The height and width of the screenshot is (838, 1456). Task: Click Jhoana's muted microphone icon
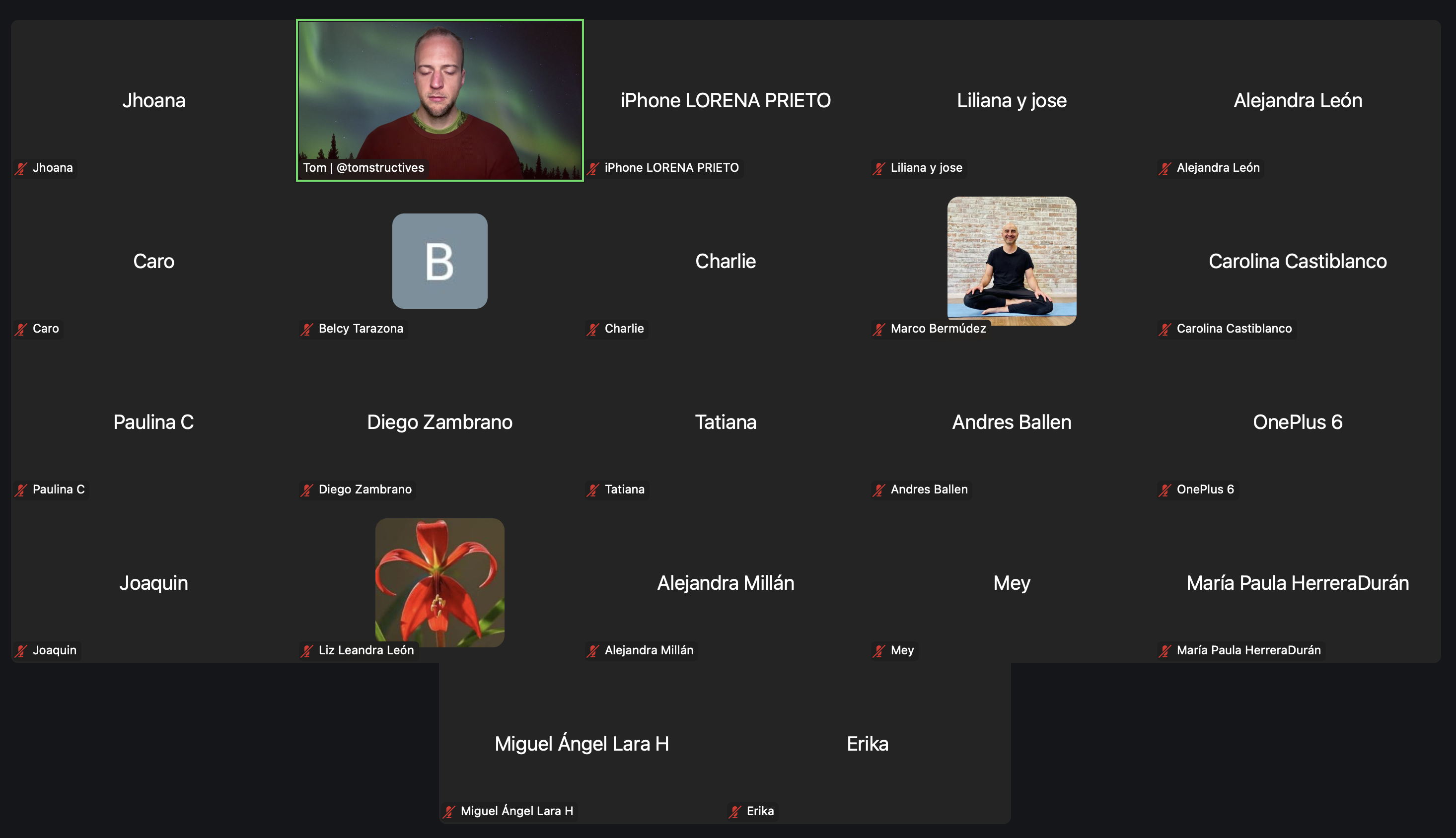(21, 169)
